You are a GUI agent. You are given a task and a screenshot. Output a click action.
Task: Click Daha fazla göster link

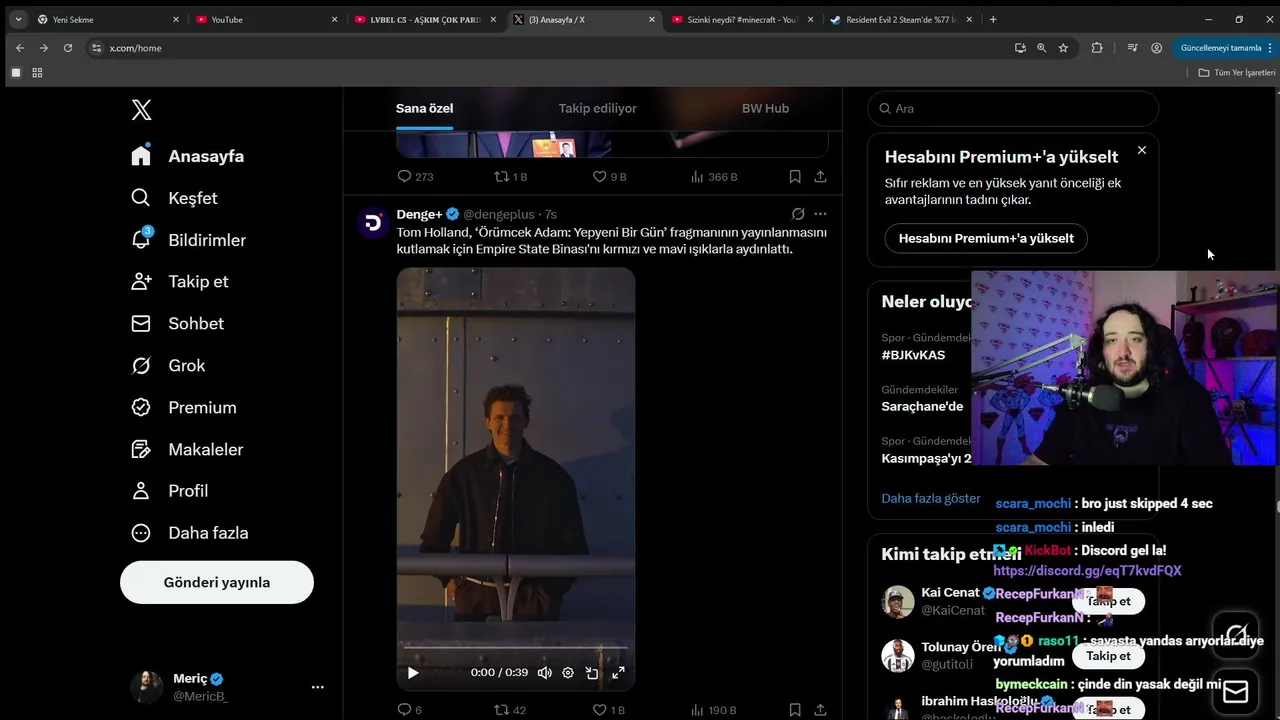[931, 498]
